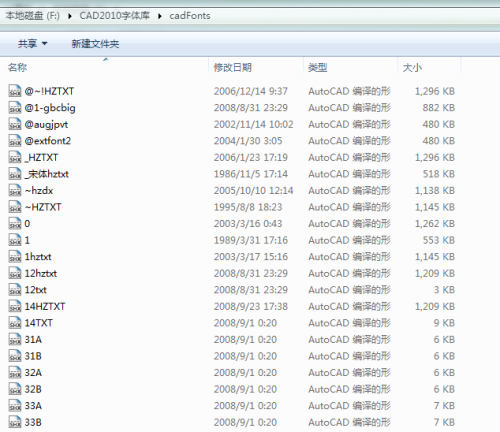Sort files by 名称 column header
The image size is (500, 432).
106,68
